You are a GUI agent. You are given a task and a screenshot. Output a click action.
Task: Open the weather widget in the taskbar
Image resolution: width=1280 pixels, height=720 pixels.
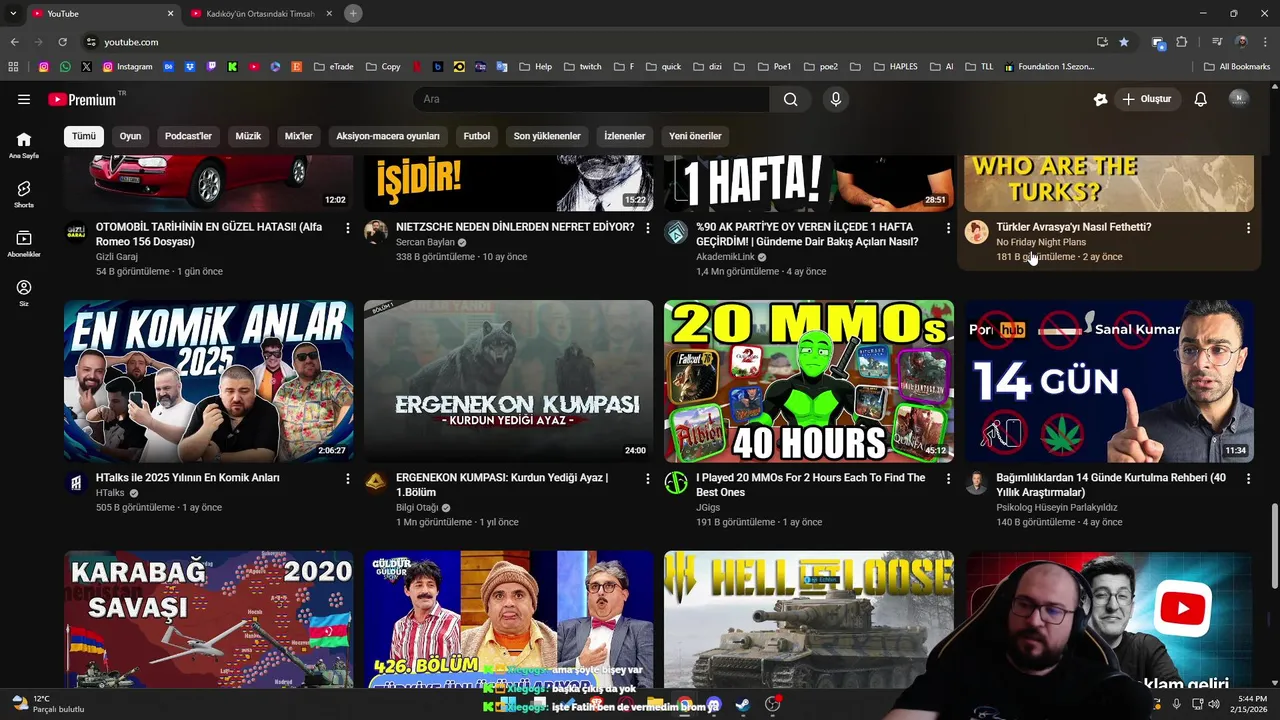tap(47, 704)
